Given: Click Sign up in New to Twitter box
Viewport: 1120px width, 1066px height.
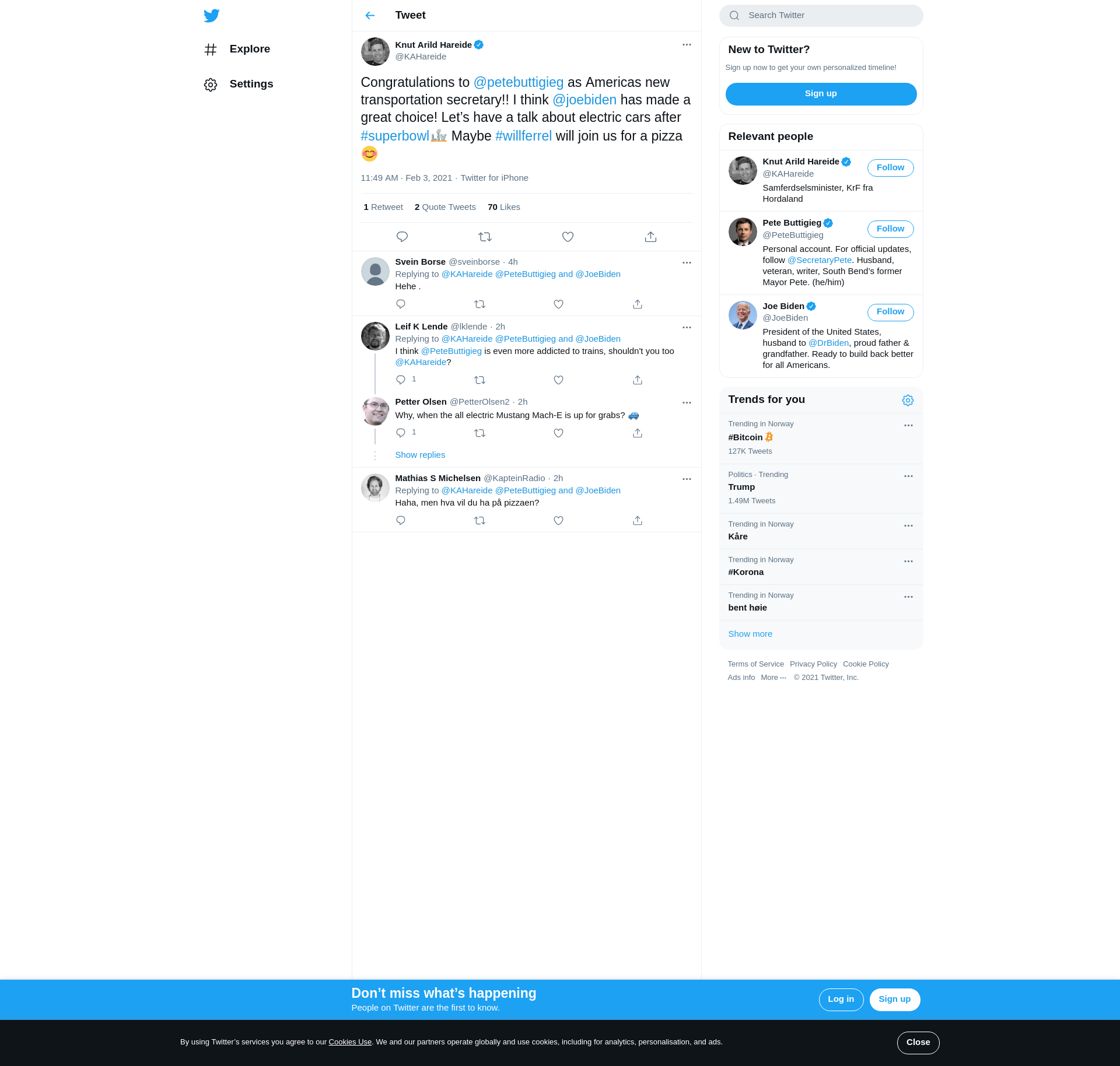Looking at the screenshot, I should pyautogui.click(x=821, y=94).
